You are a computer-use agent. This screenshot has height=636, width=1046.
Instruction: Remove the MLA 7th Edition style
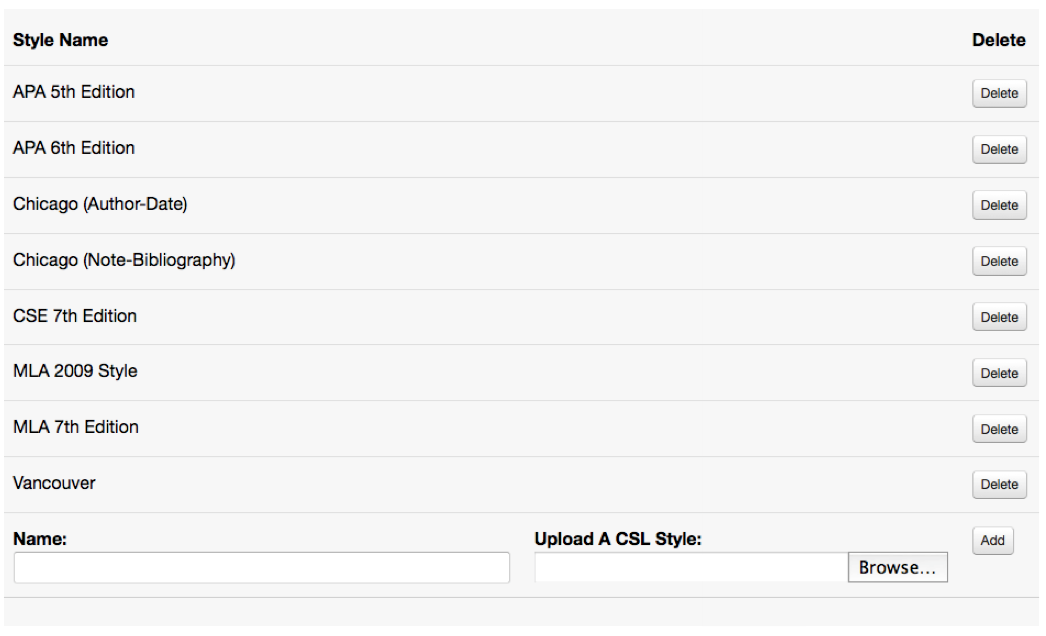pyautogui.click(x=999, y=429)
